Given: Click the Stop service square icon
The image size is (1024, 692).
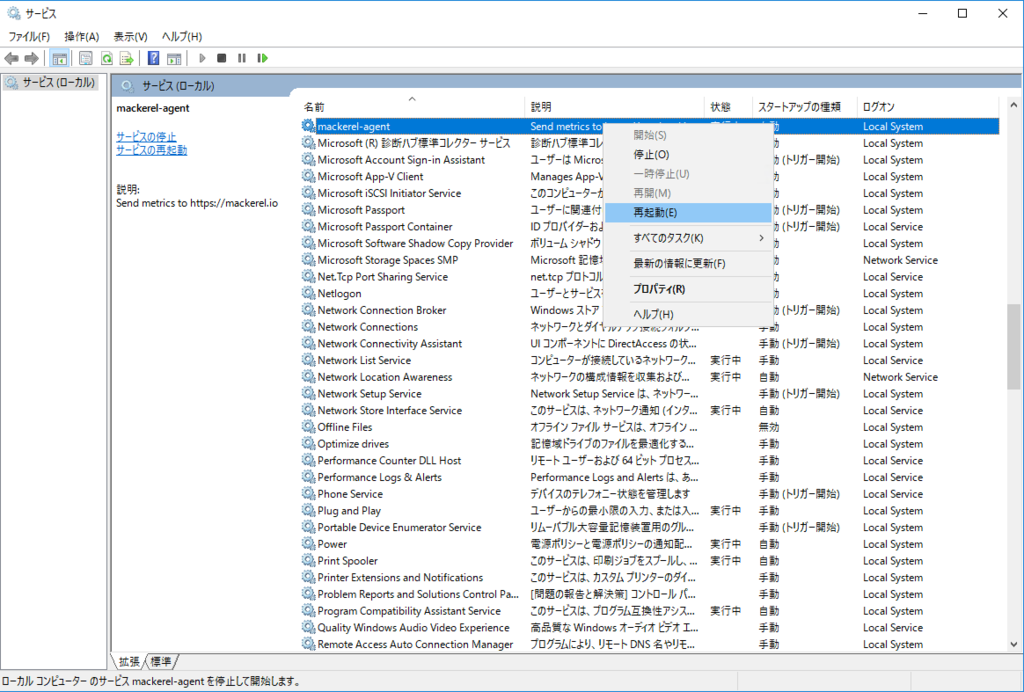Looking at the screenshot, I should (221, 59).
